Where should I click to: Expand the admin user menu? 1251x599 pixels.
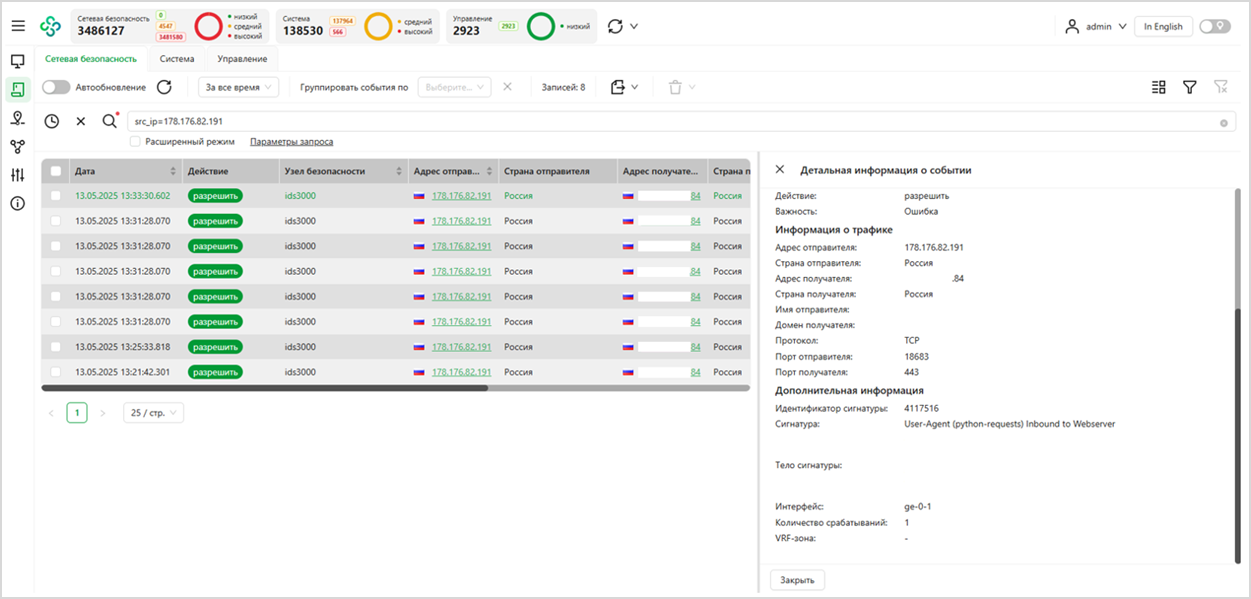1096,26
